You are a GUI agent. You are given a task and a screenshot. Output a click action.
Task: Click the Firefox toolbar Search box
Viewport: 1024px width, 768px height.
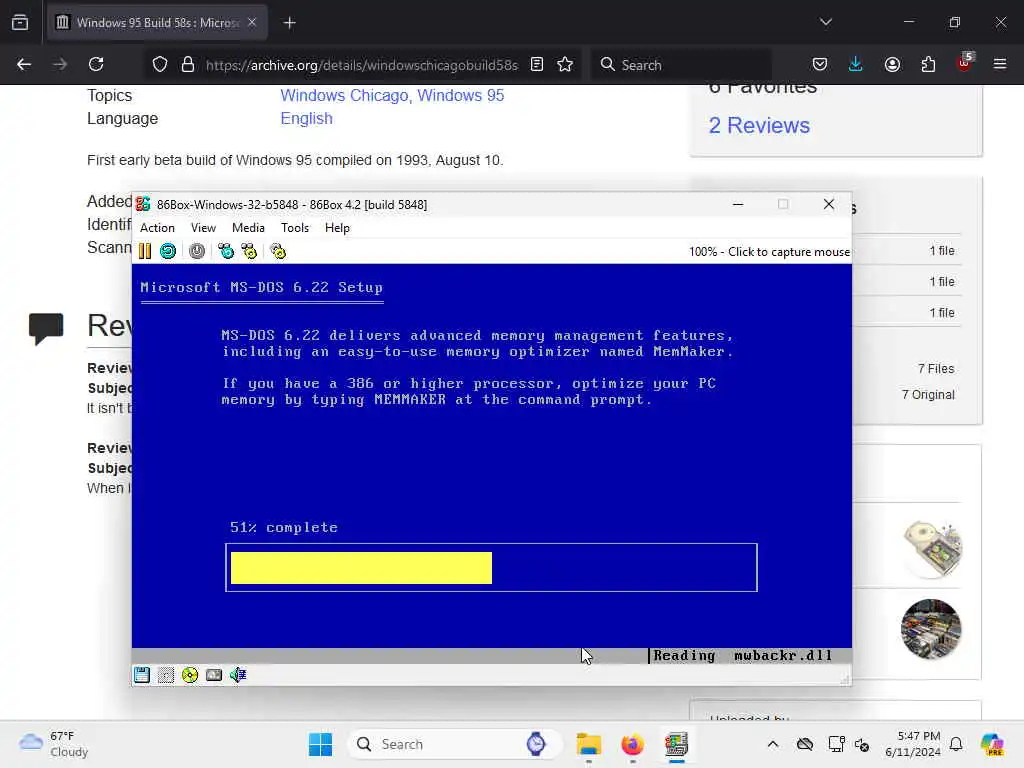pos(681,65)
